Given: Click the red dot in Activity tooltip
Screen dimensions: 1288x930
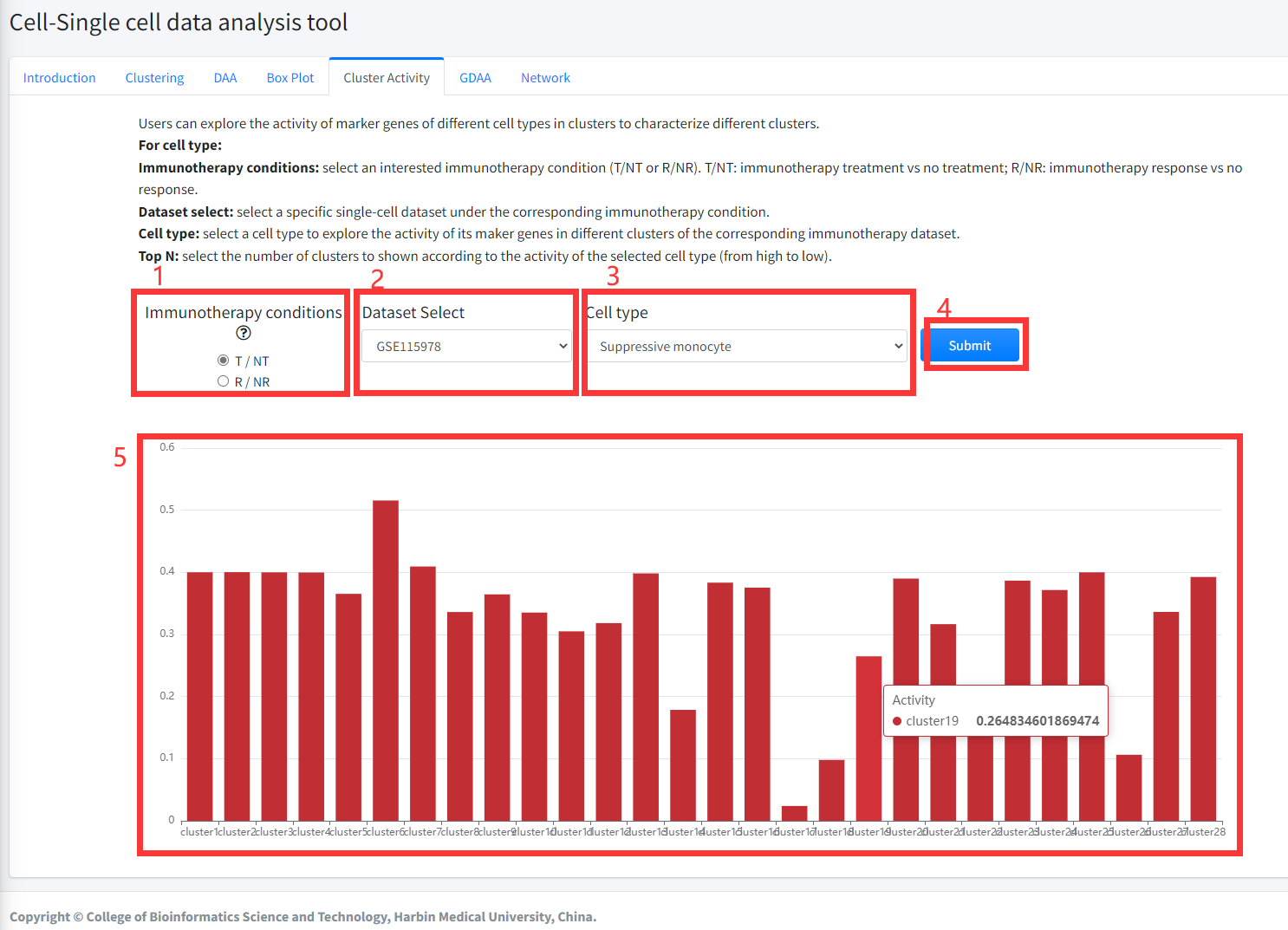Looking at the screenshot, I should click(897, 721).
